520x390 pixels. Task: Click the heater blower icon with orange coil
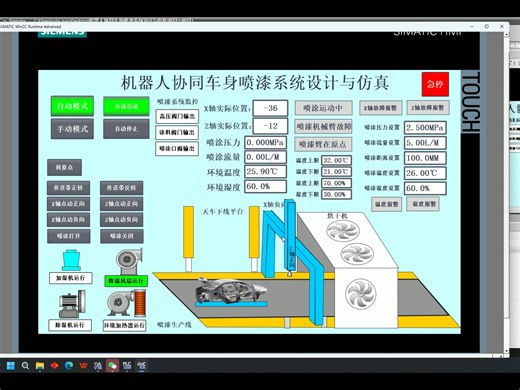[x=127, y=303]
